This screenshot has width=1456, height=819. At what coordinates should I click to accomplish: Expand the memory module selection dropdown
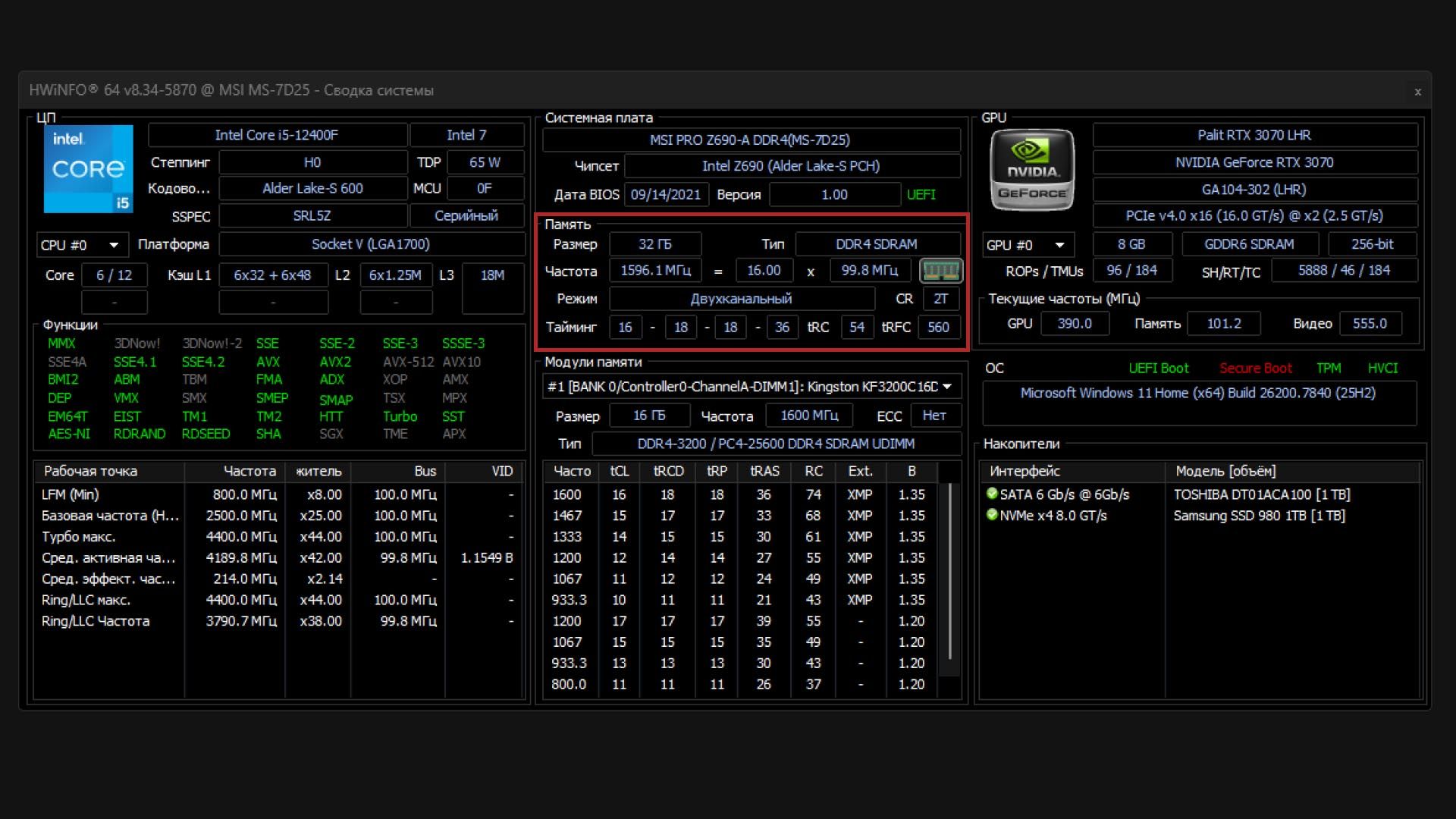click(946, 387)
